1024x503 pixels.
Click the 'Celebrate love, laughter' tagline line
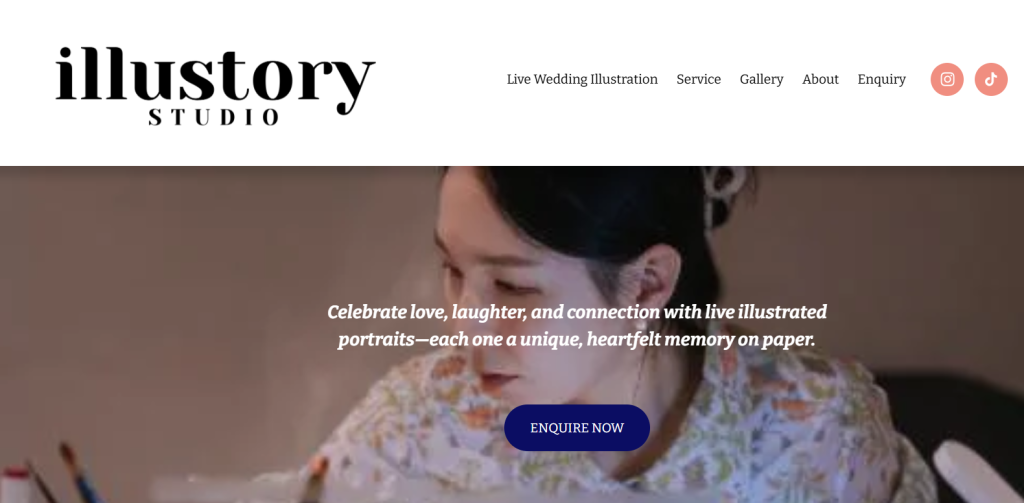click(x=577, y=312)
